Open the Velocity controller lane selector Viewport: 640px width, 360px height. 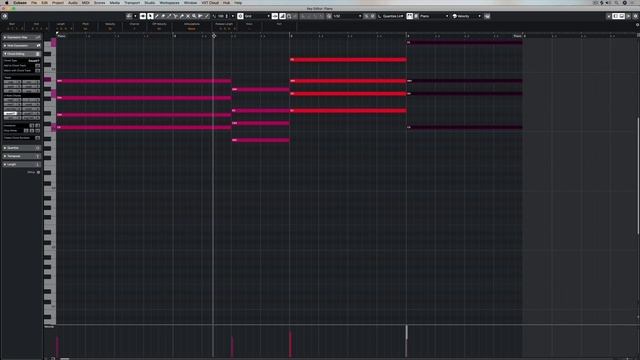click(x=49, y=327)
